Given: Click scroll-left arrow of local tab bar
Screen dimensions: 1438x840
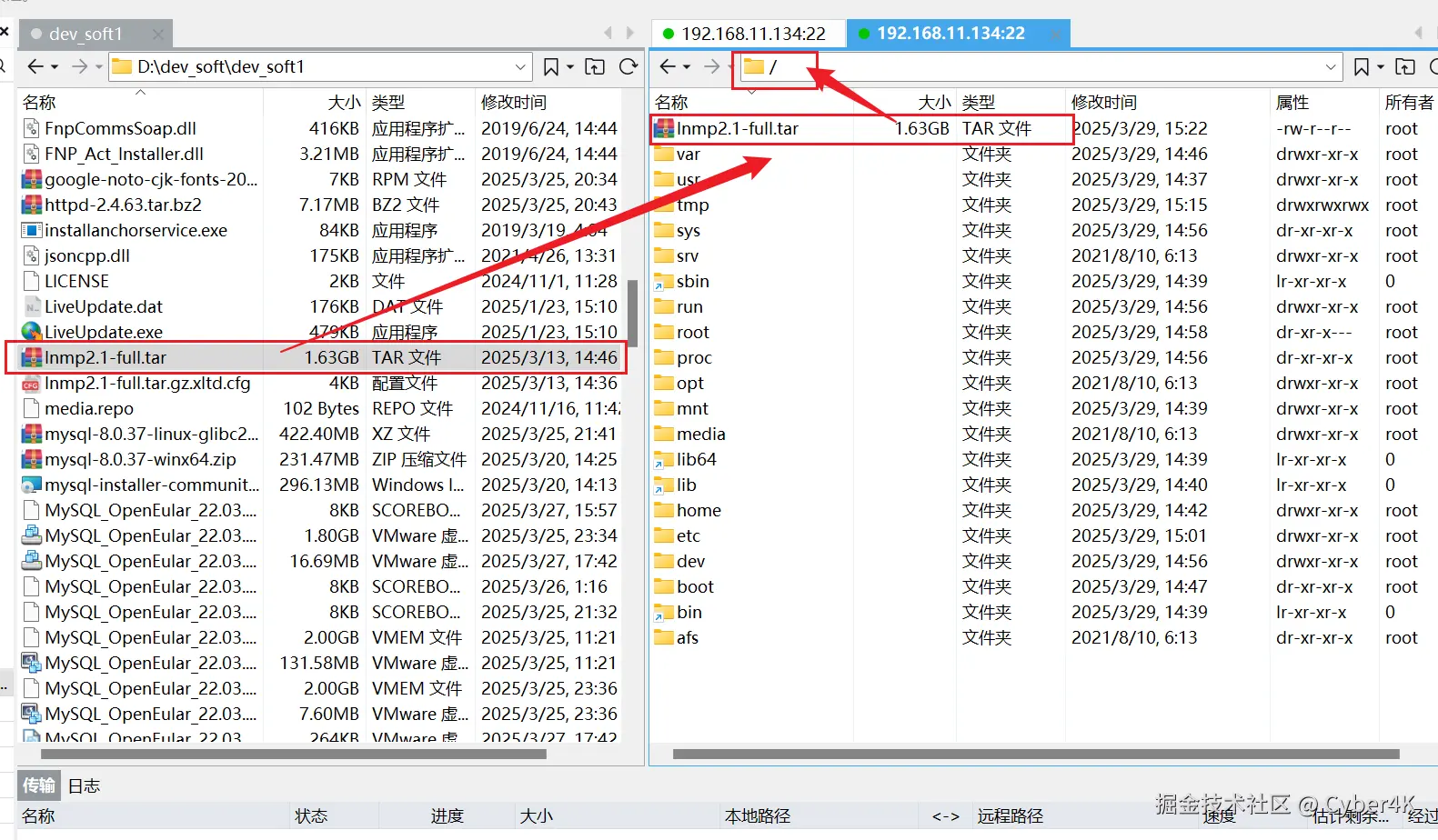Looking at the screenshot, I should [x=608, y=33].
